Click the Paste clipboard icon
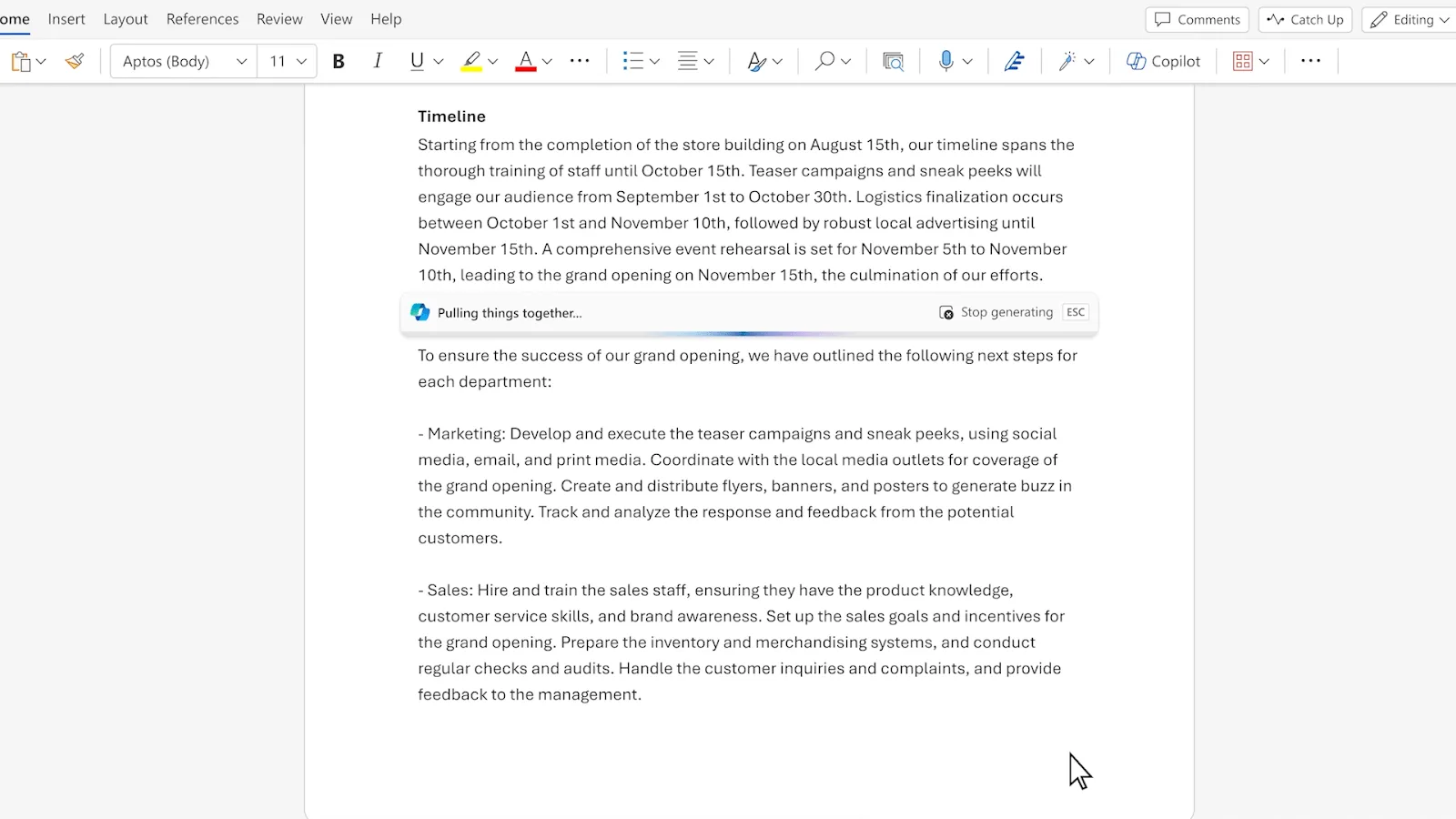The image size is (1456, 819). tap(20, 61)
